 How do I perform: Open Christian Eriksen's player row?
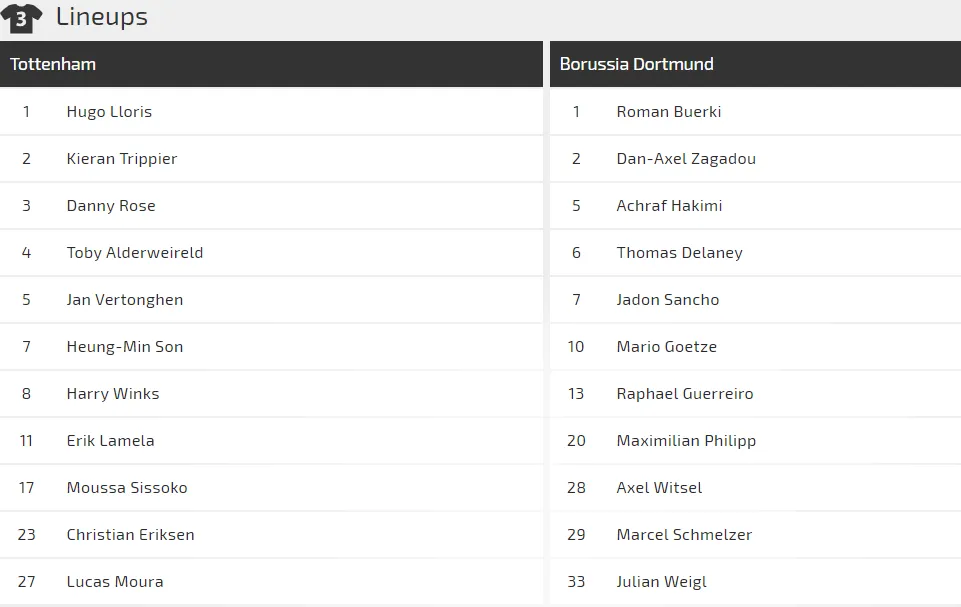pyautogui.click(x=130, y=535)
